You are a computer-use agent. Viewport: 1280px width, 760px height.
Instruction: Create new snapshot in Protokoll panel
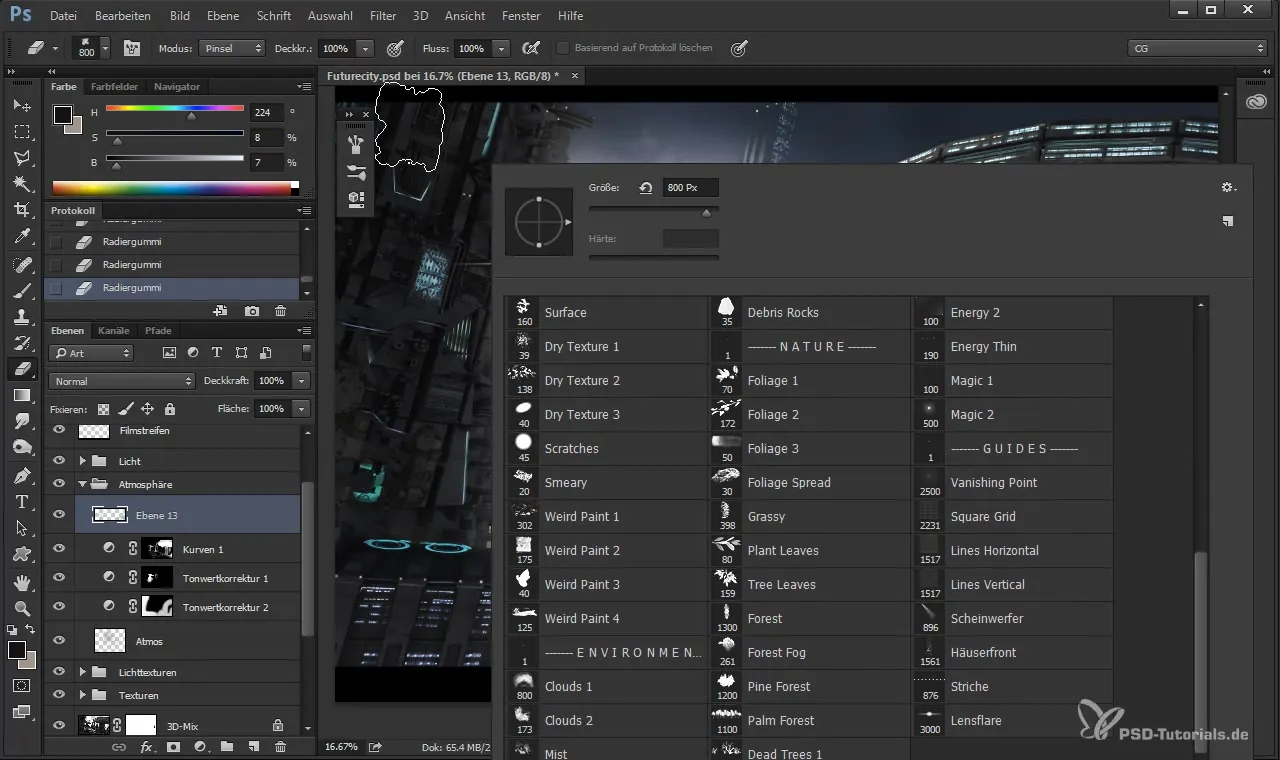point(252,311)
